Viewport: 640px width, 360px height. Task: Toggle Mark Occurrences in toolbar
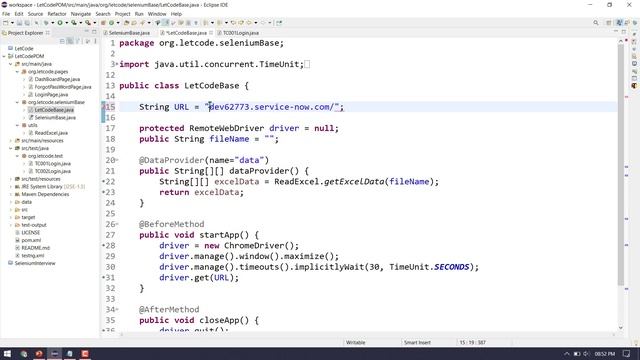point(166,23)
